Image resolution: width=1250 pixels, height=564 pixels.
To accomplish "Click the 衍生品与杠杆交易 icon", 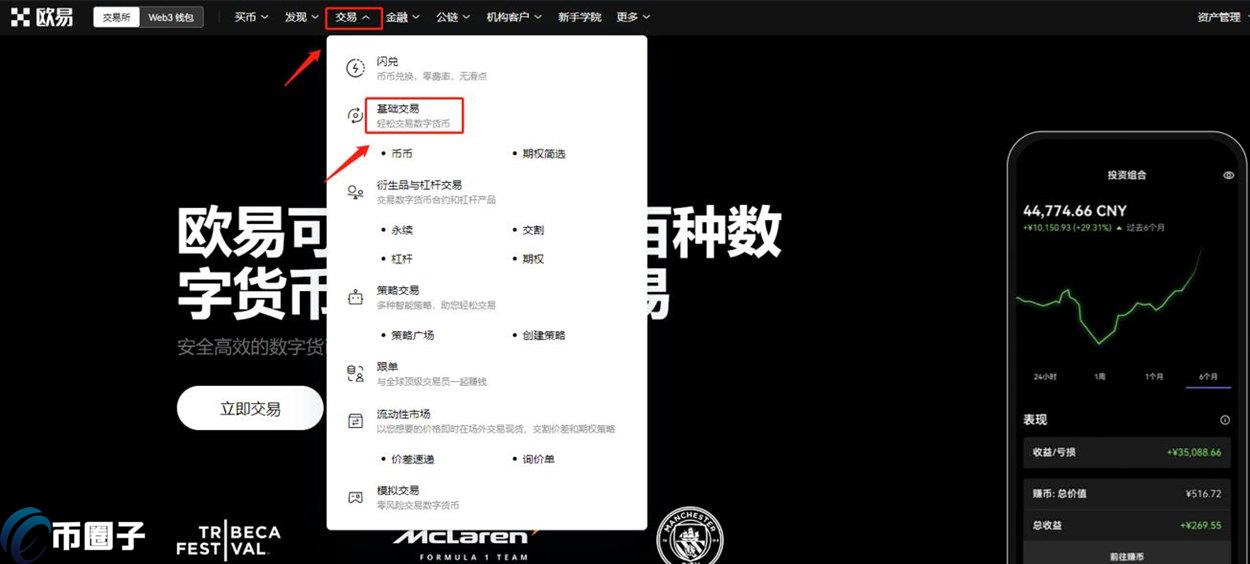I will (355, 192).
